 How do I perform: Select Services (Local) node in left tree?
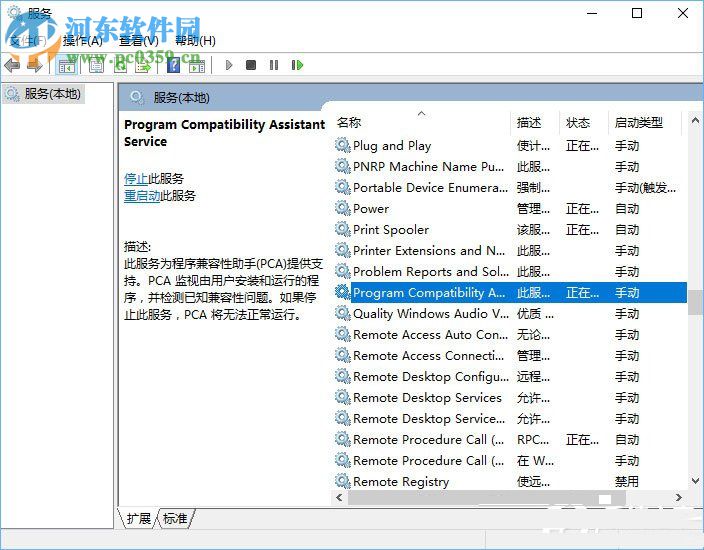[x=43, y=94]
